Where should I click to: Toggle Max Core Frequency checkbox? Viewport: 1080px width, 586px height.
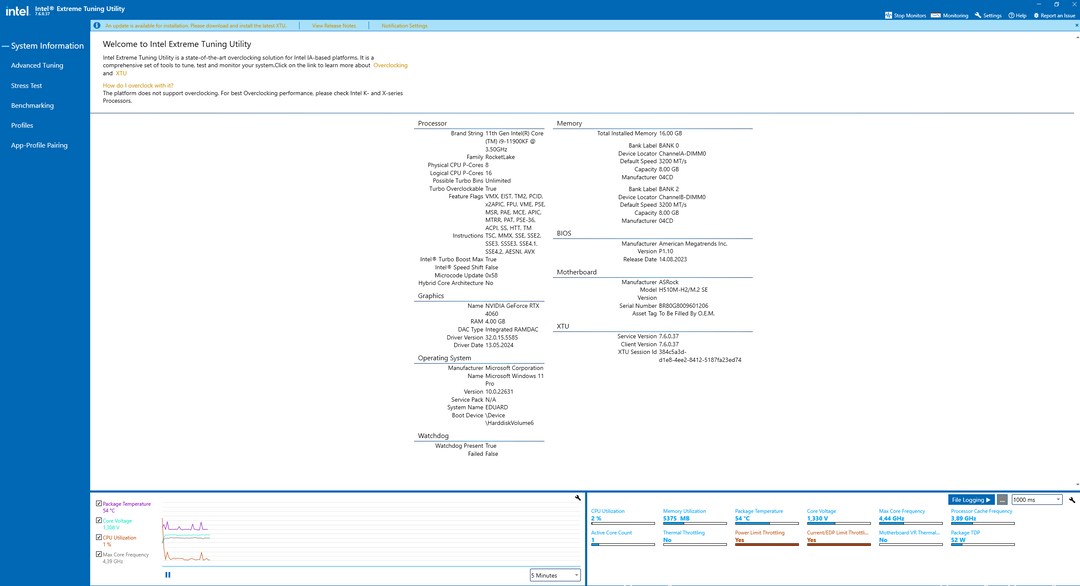99,554
